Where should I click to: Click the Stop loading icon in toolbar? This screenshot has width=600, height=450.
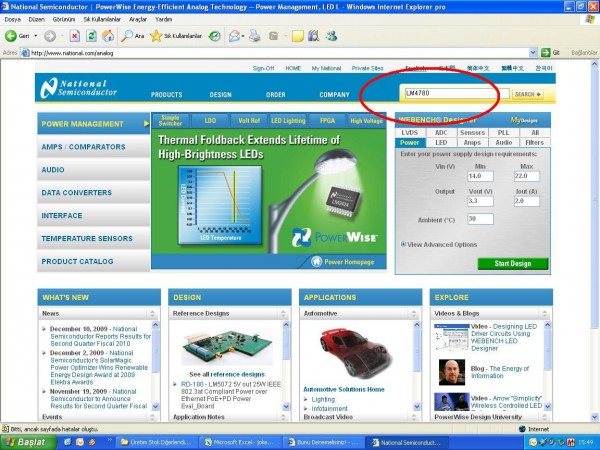point(75,36)
